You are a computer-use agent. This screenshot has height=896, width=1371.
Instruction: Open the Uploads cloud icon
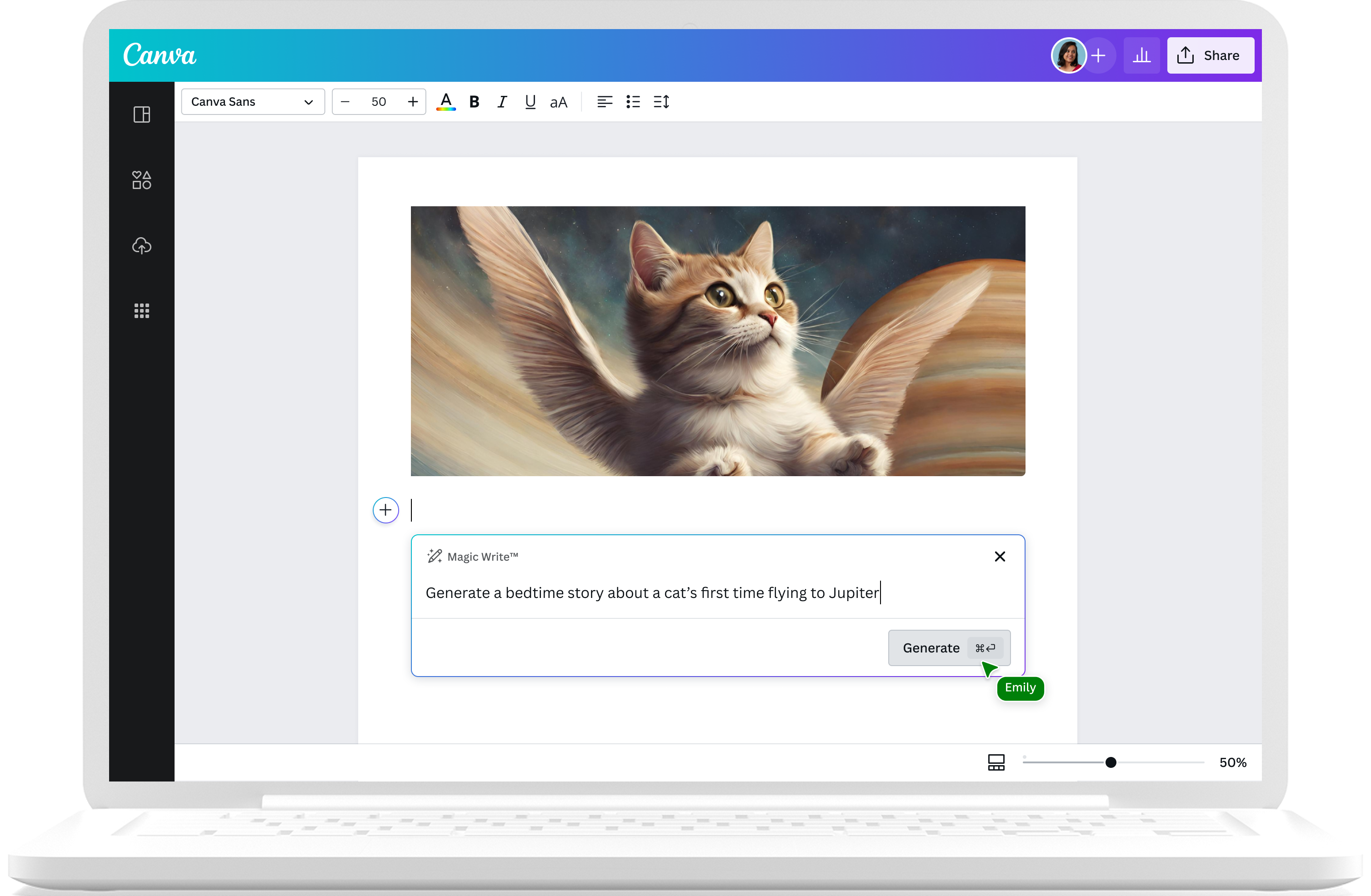point(142,246)
